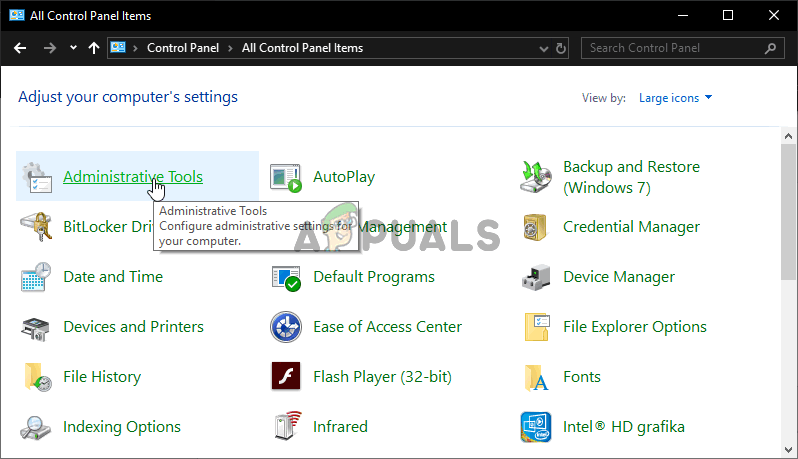Click the Search Control Panel field
This screenshot has width=798, height=459.
coord(674,48)
